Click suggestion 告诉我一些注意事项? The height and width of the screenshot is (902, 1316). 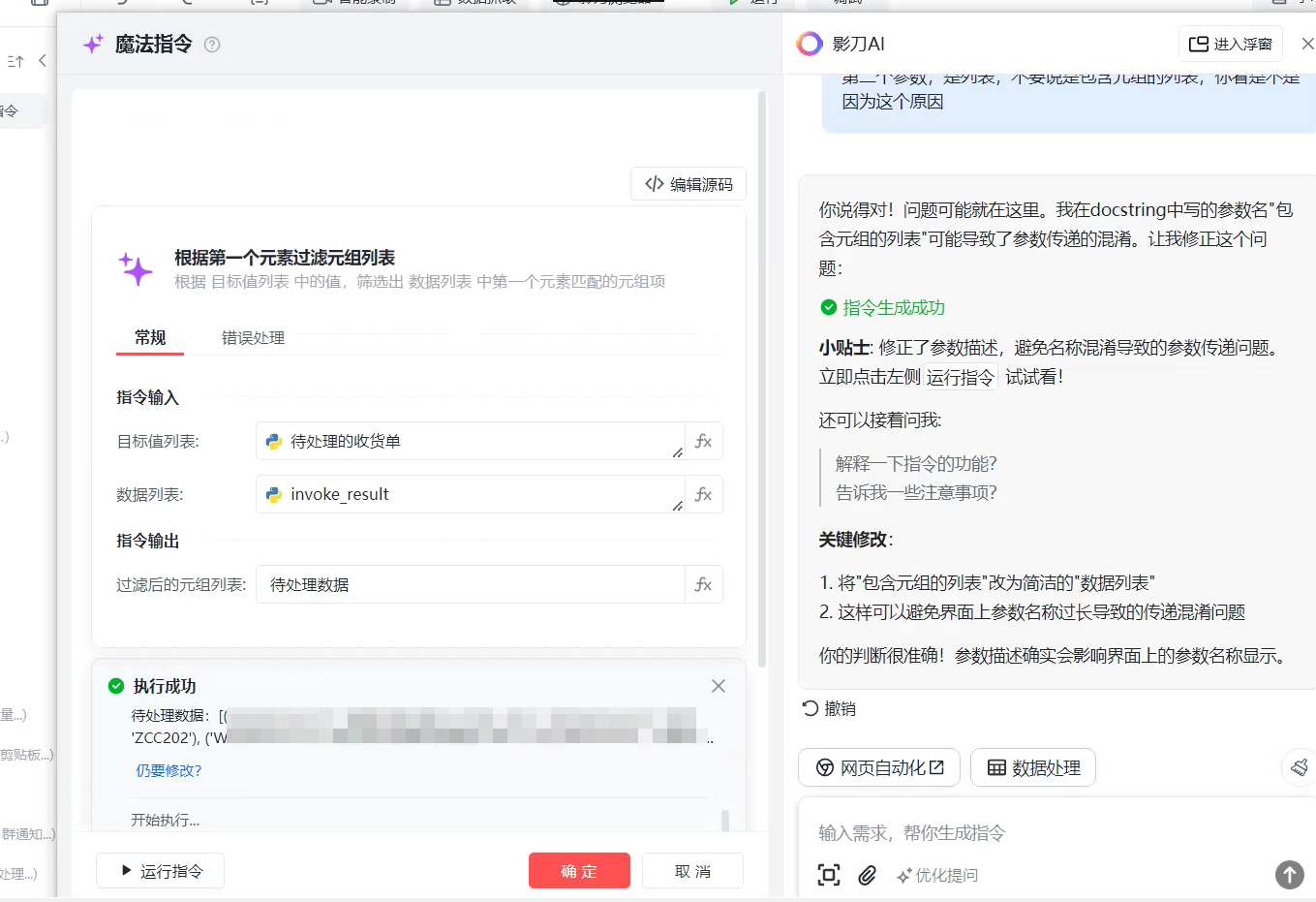point(916,492)
